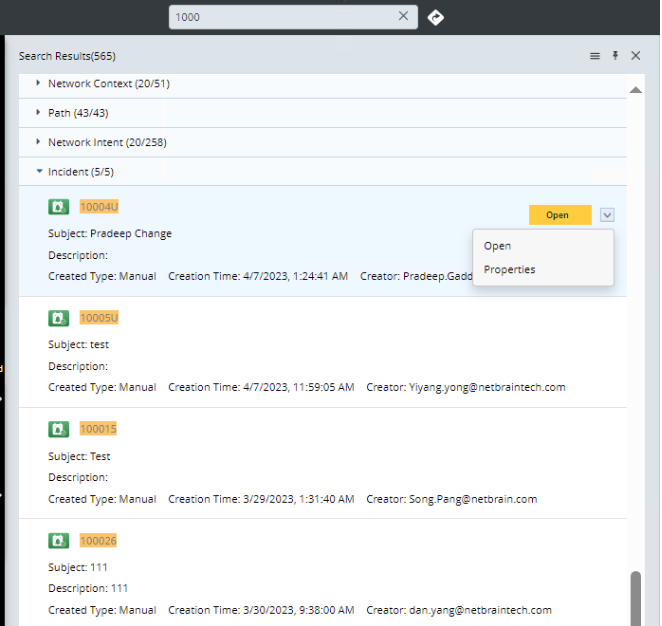Click incident ID 100026
Image resolution: width=662 pixels, height=626 pixels.
click(98, 540)
